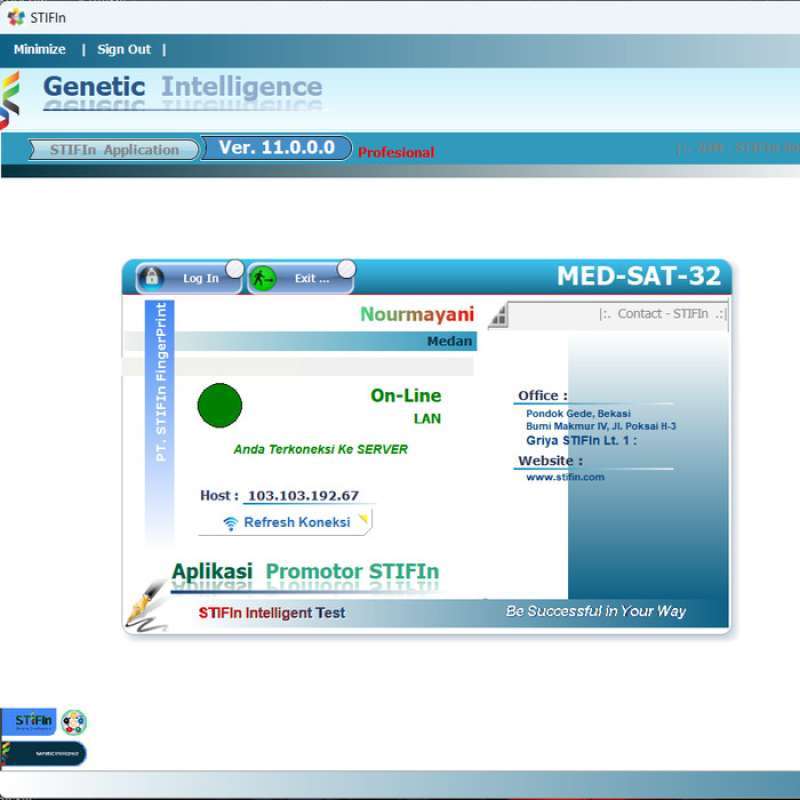The width and height of the screenshot is (800, 800).
Task: Select the rainbow Genetic Intelligence logo
Action: [x=13, y=97]
